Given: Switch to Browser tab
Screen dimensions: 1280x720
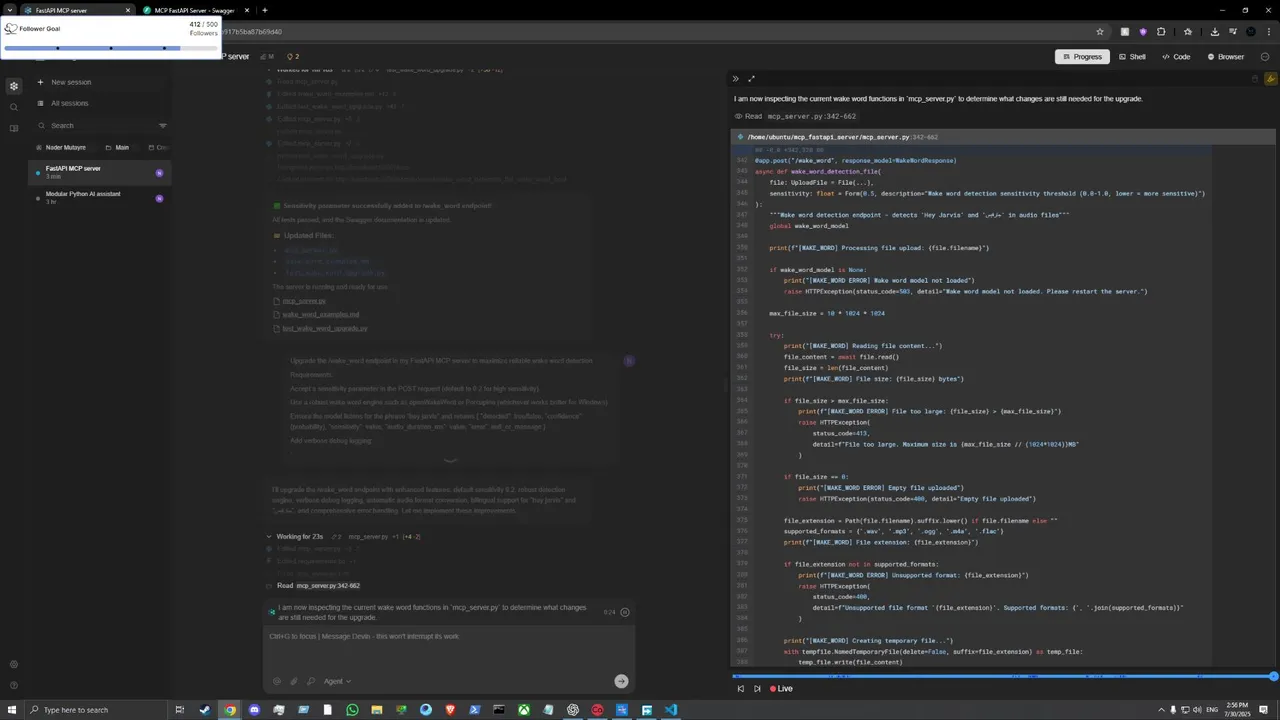Looking at the screenshot, I should click(1226, 57).
